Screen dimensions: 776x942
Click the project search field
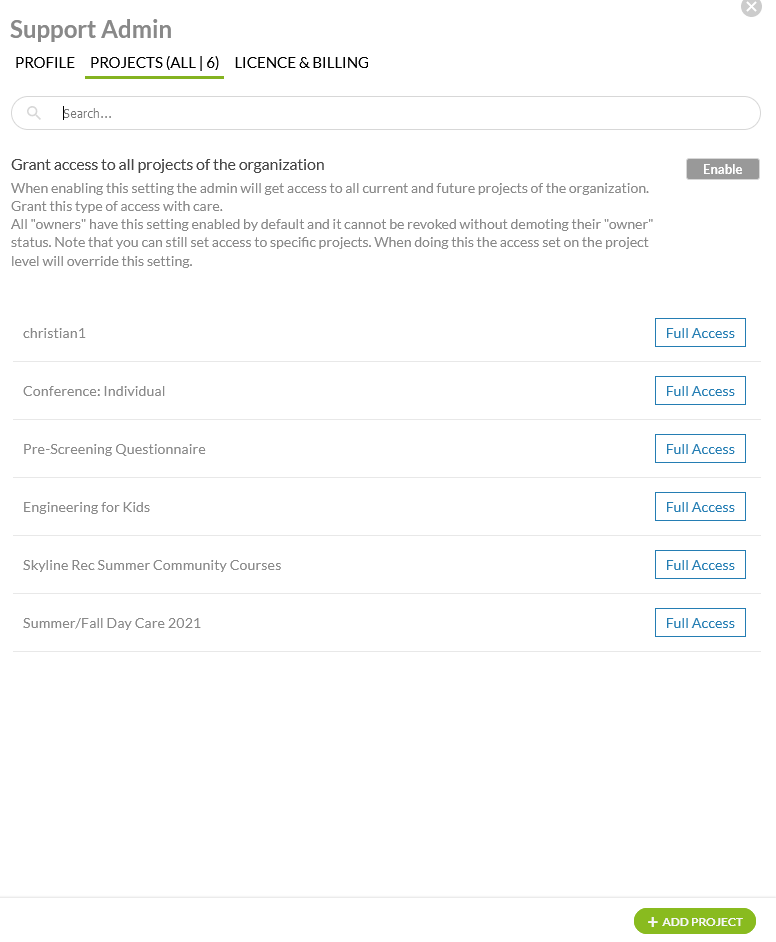400,113
